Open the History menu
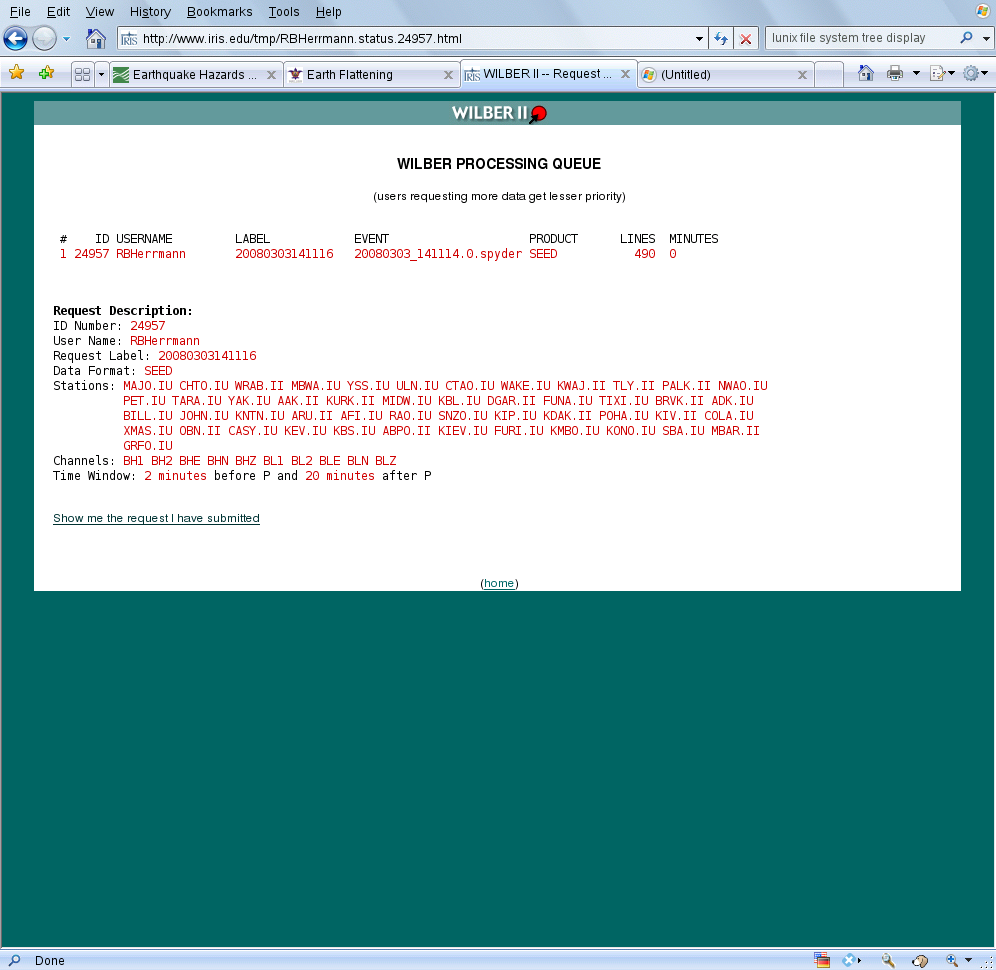 (x=150, y=11)
